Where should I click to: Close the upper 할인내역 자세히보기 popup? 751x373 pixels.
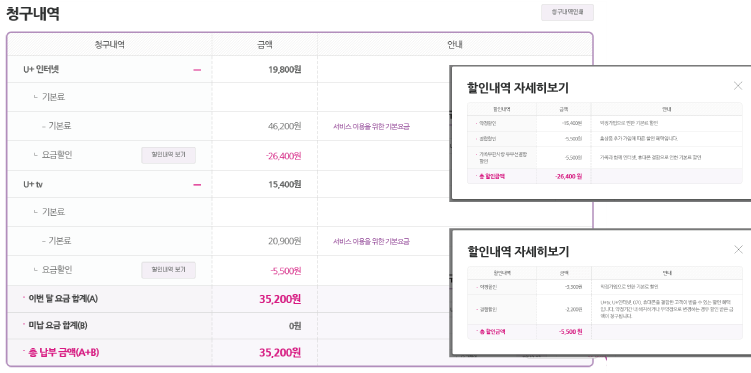[738, 86]
